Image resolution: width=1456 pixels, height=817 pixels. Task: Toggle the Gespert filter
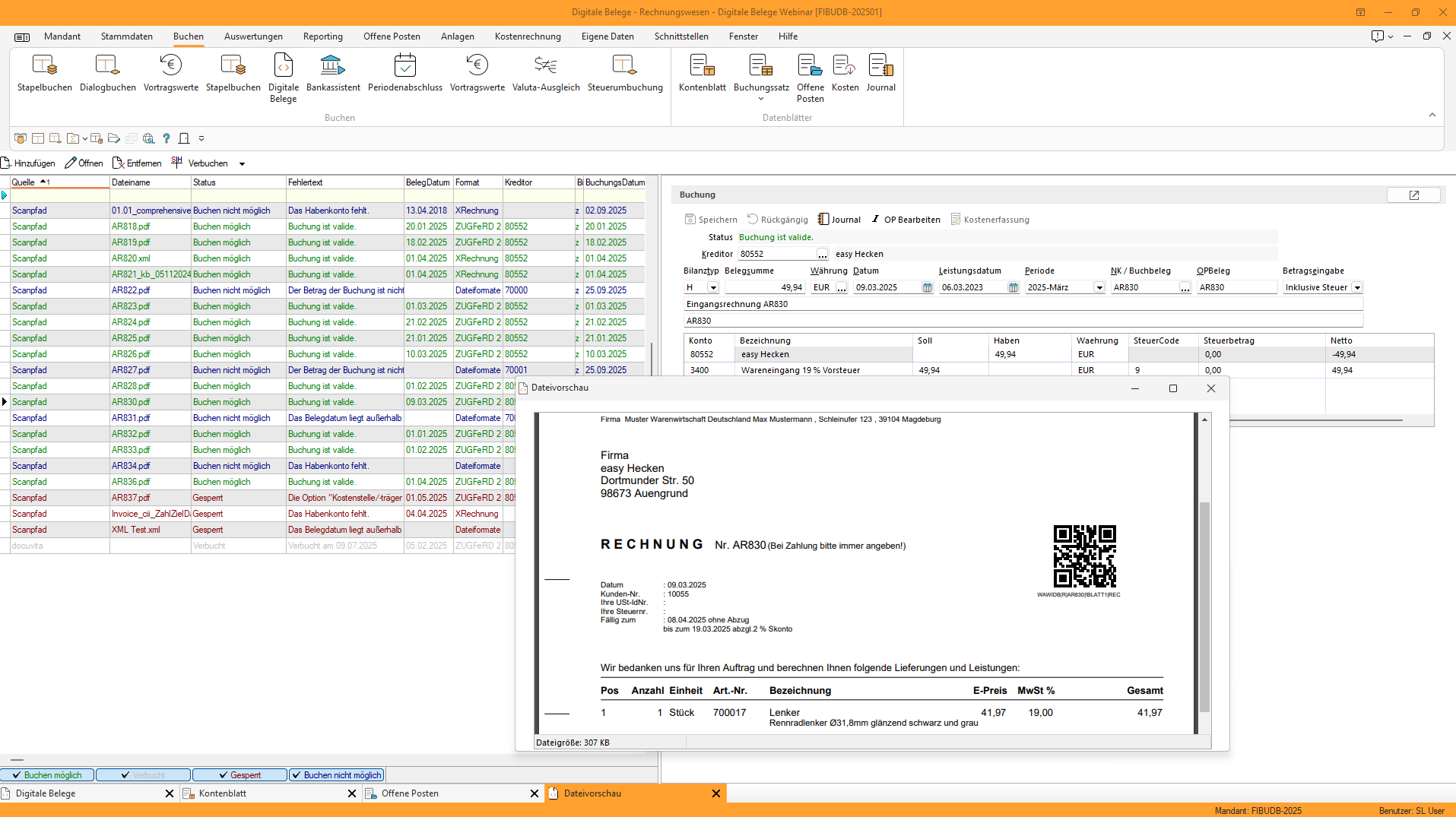(x=239, y=774)
